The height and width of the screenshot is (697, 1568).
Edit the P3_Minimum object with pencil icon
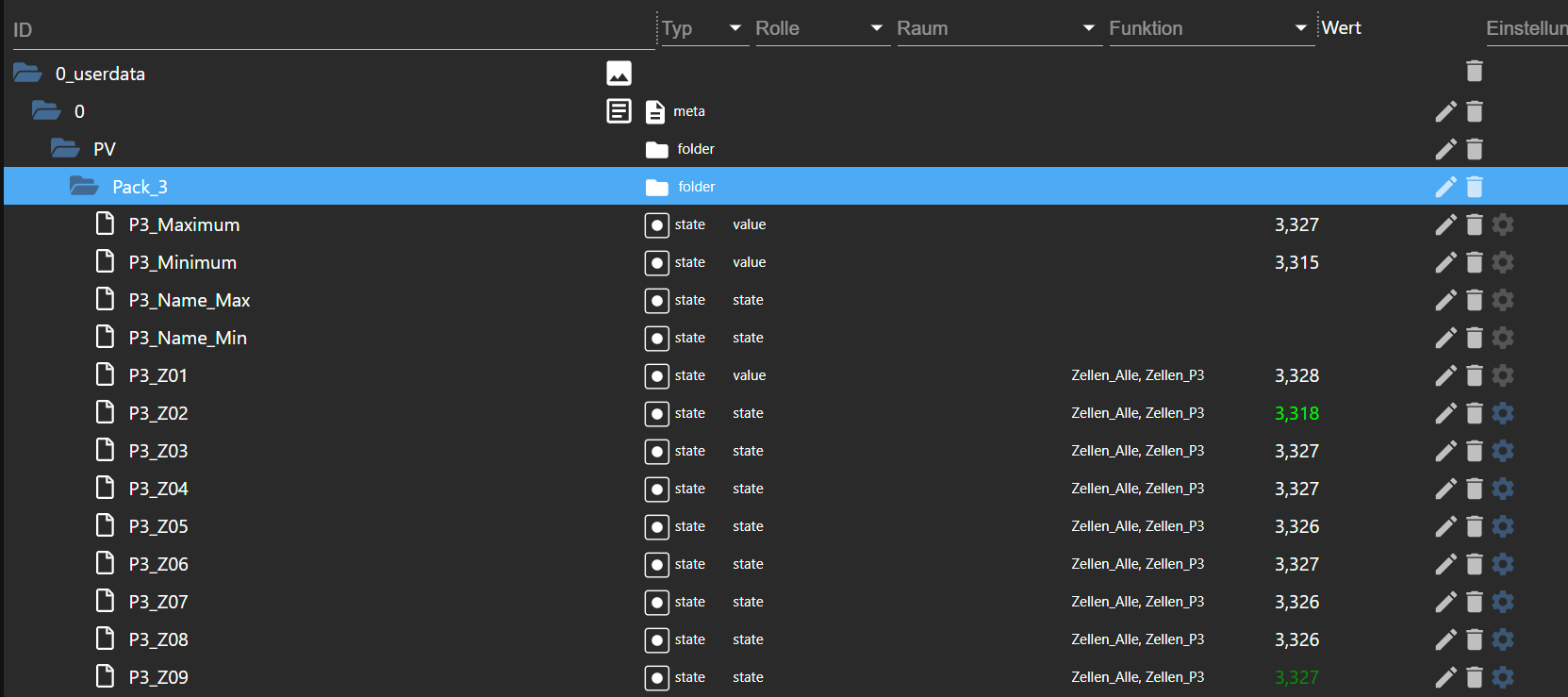tap(1445, 262)
